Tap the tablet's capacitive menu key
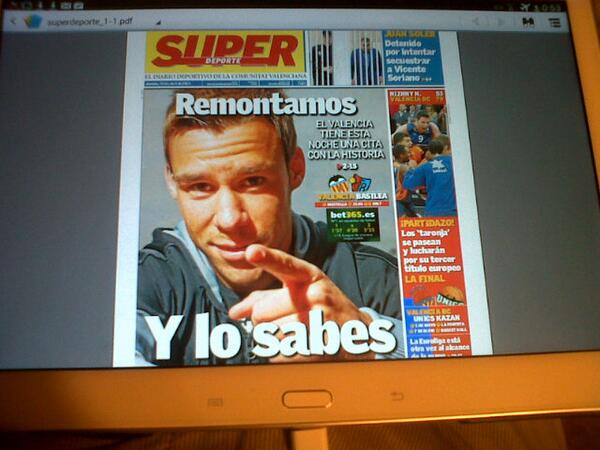 [215, 402]
